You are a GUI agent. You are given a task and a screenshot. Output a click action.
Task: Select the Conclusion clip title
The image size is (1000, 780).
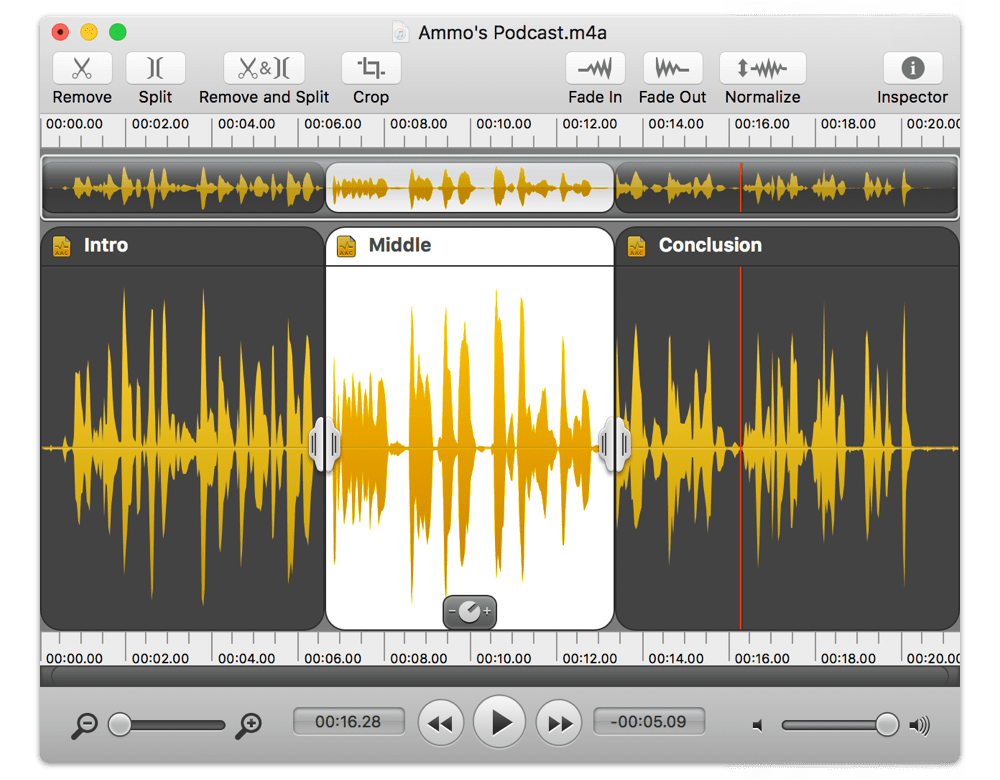click(710, 246)
